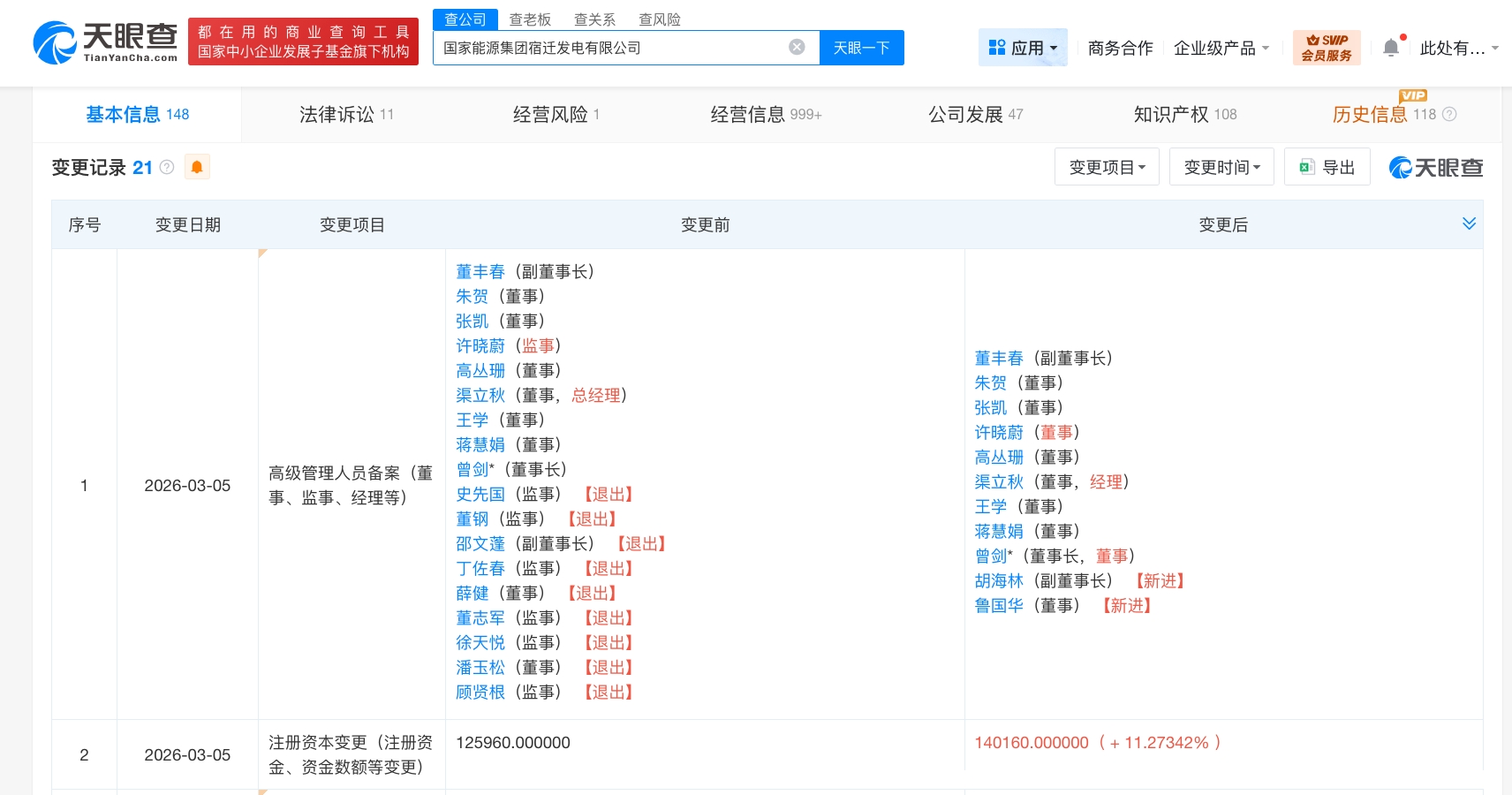Switch to the 知识产权 tab
1512x795 pixels.
pyautogui.click(x=1184, y=114)
